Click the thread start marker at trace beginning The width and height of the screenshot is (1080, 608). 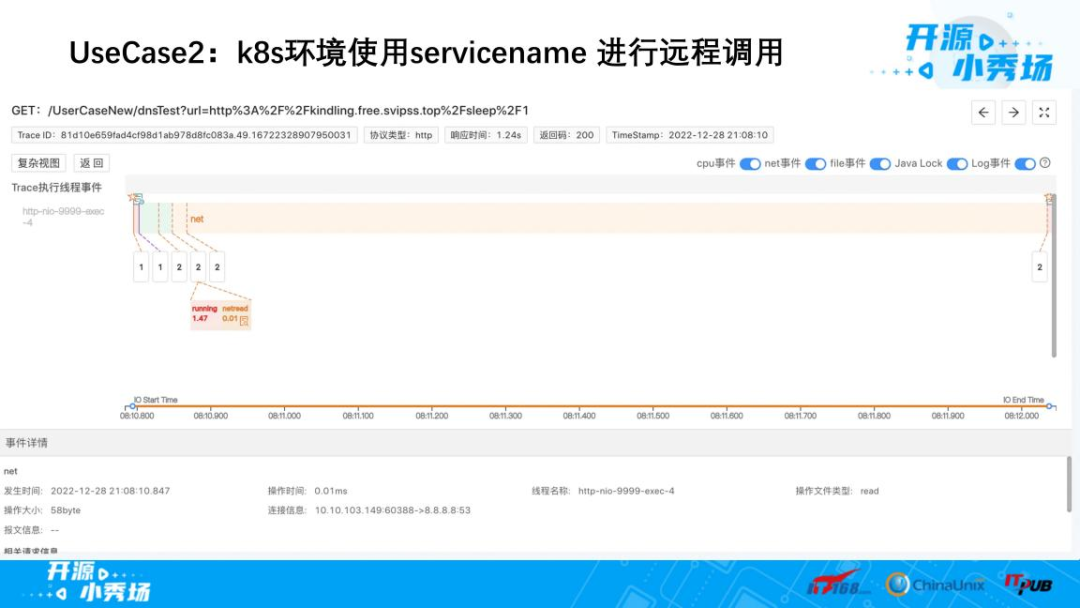(133, 197)
